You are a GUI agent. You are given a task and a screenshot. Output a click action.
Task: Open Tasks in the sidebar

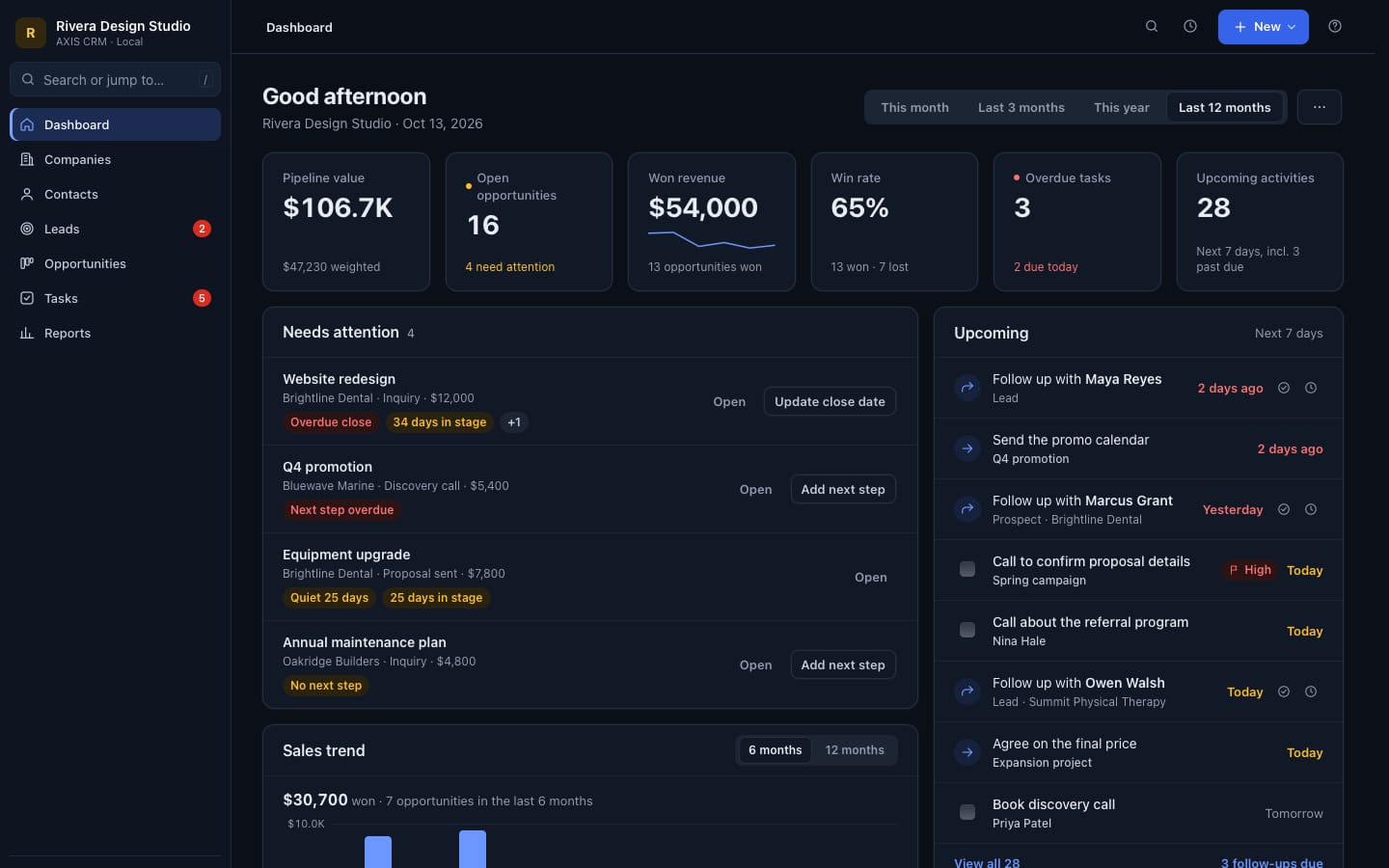click(115, 298)
